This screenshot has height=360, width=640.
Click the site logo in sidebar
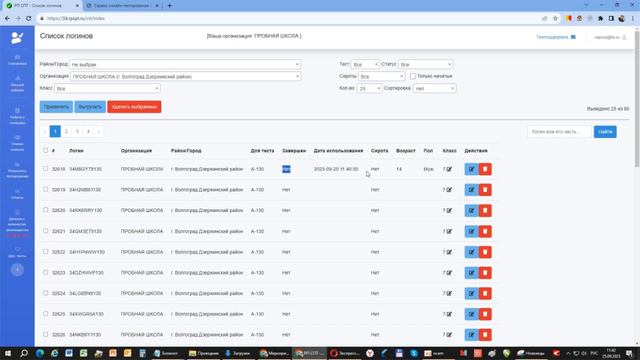pos(17,38)
